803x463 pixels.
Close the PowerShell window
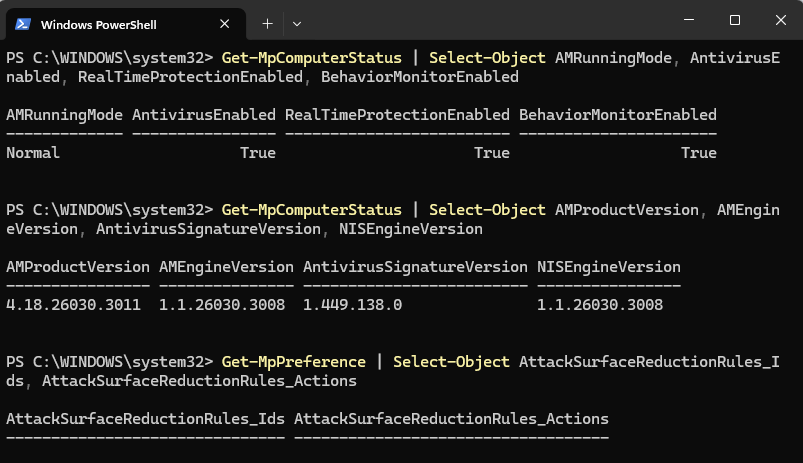(x=779, y=20)
